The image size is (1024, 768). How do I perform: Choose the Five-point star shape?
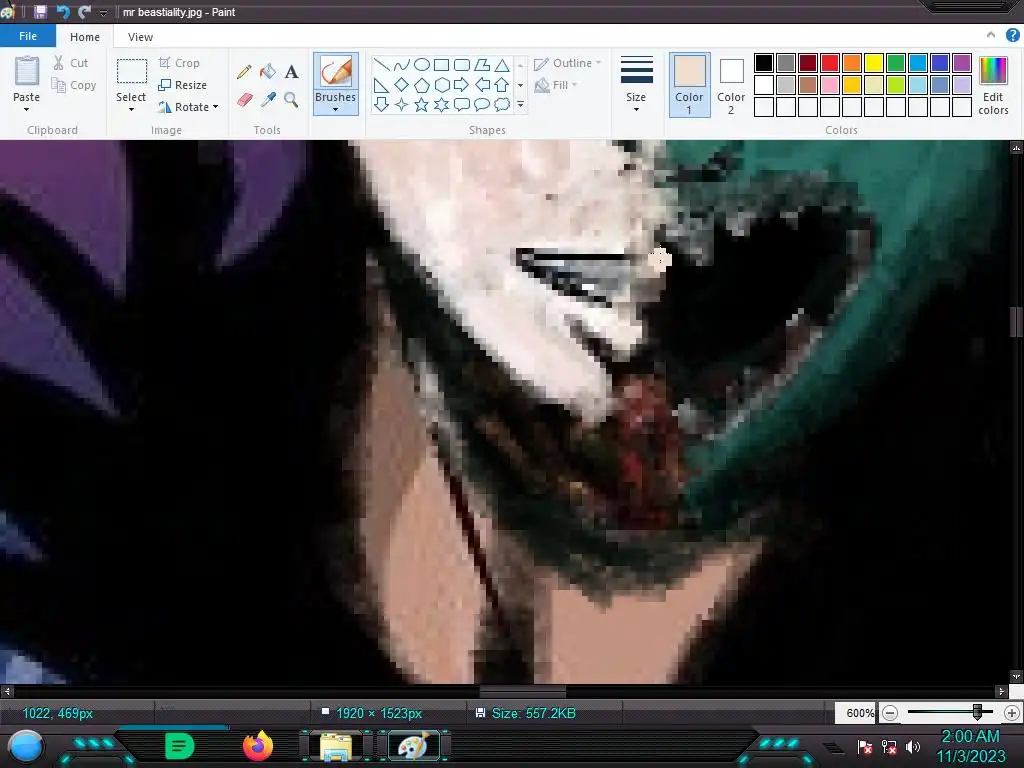[422, 104]
